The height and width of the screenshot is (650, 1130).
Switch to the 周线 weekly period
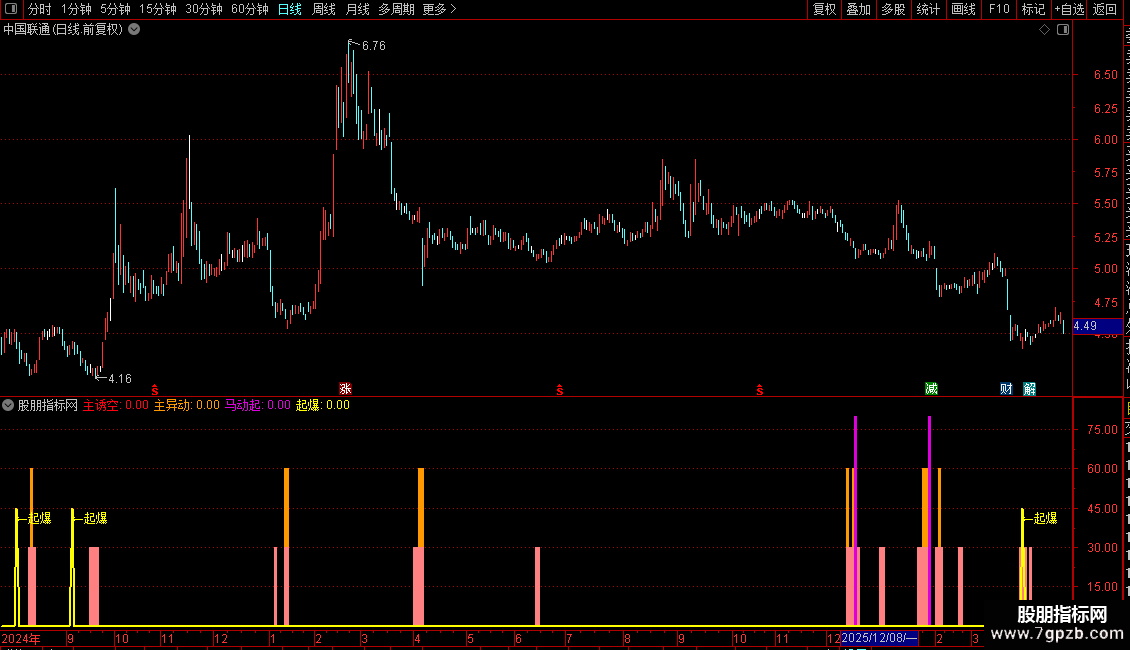(324, 9)
